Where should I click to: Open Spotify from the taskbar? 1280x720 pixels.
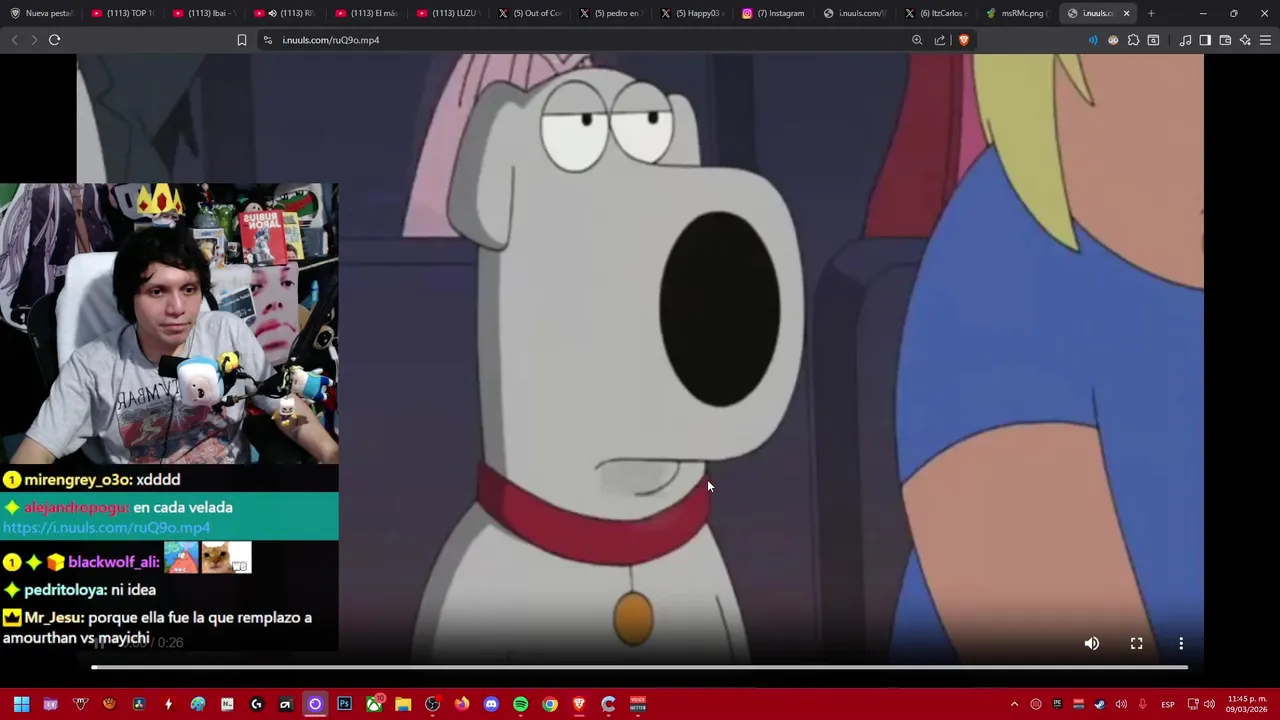click(520, 704)
